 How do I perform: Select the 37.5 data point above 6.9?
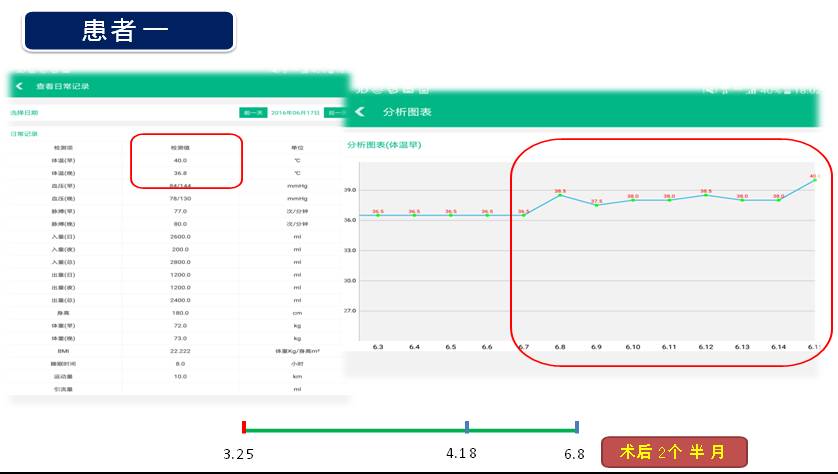coord(596,205)
